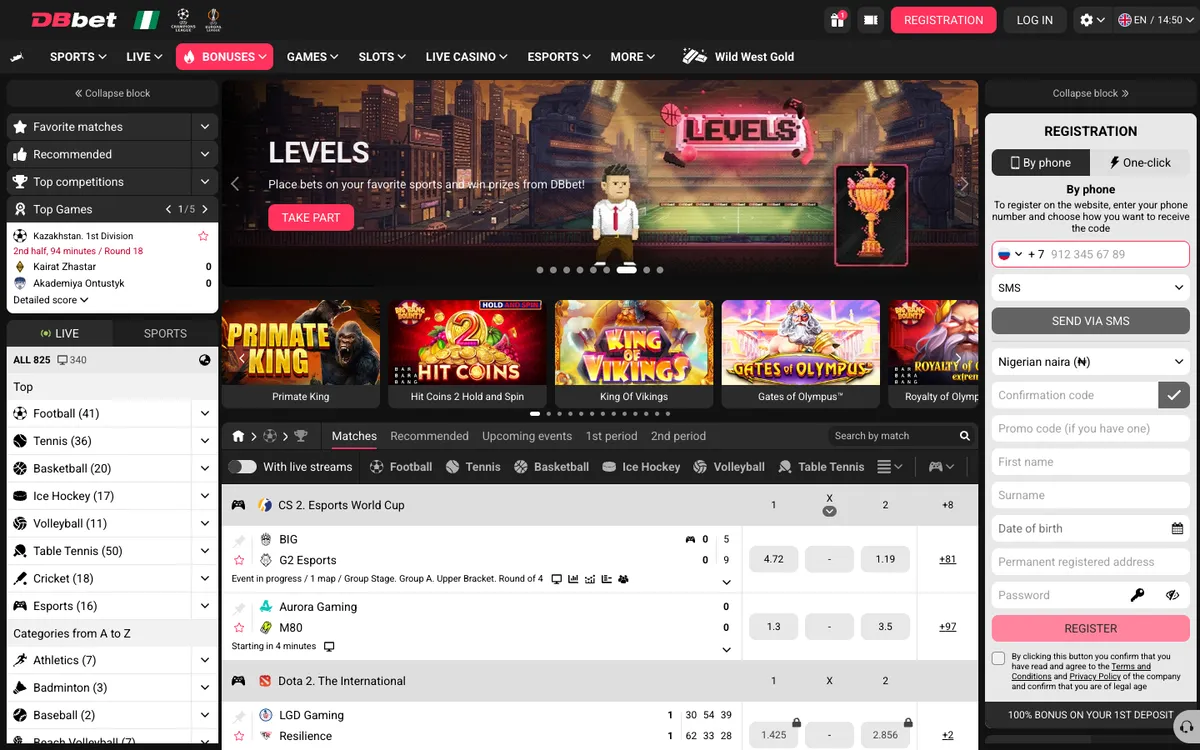Click TAKE PART on the Levels banner
The height and width of the screenshot is (750, 1200).
point(311,217)
